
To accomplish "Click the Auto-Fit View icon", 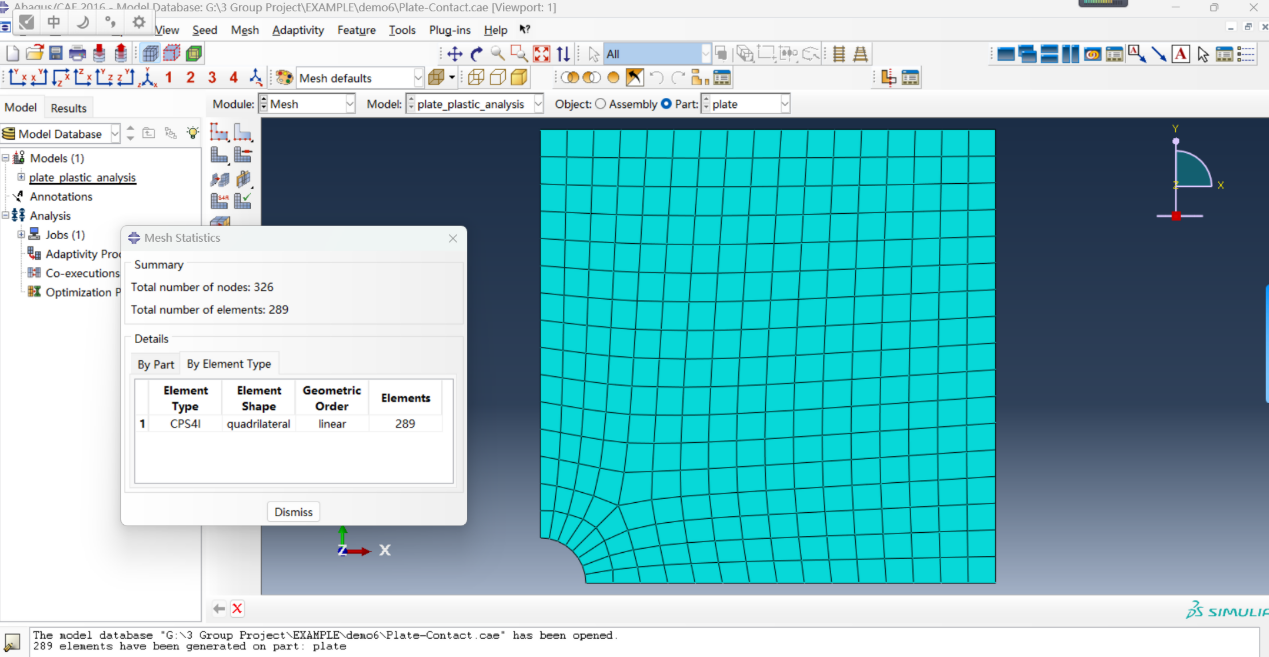I will (x=542, y=54).
